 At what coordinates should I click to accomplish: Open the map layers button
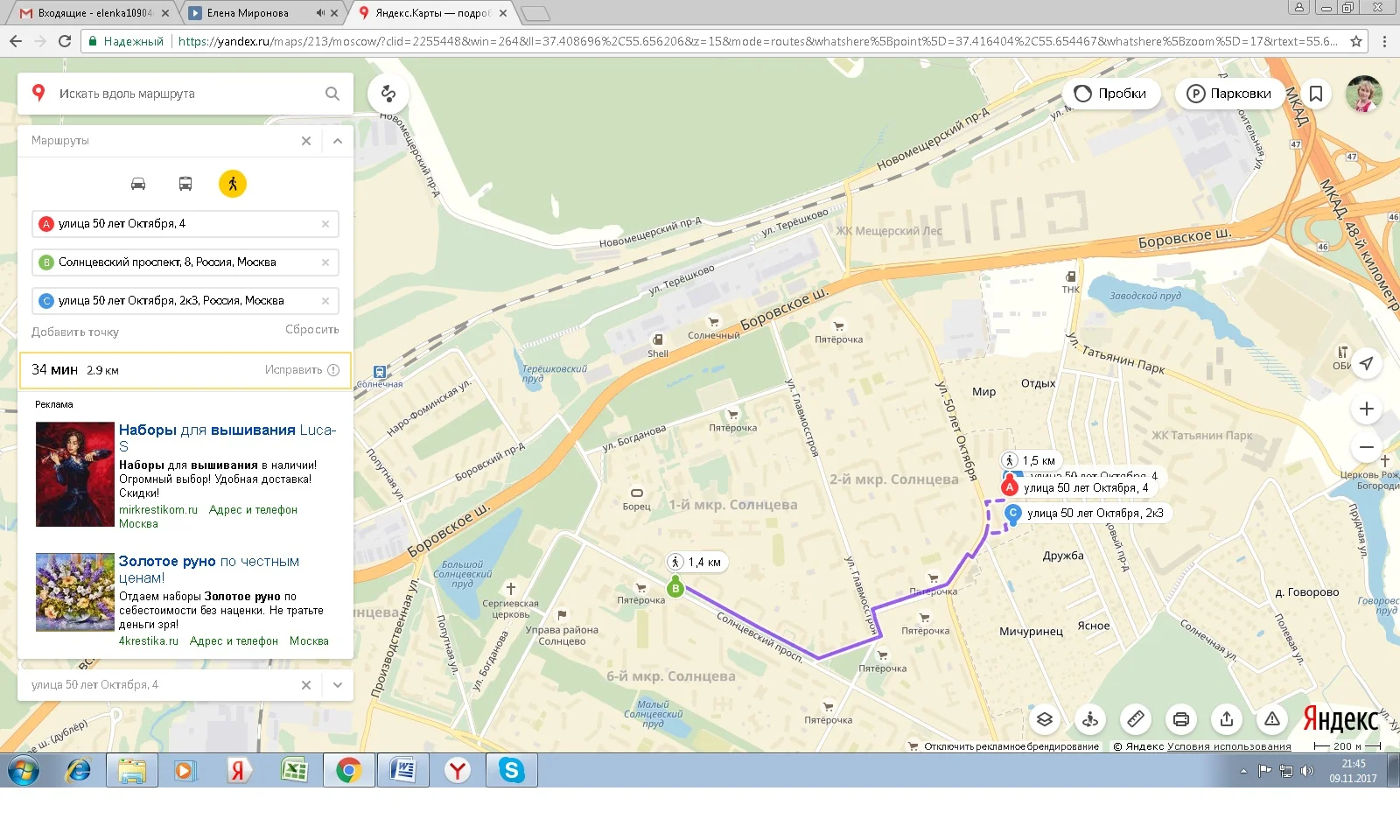tap(1045, 719)
